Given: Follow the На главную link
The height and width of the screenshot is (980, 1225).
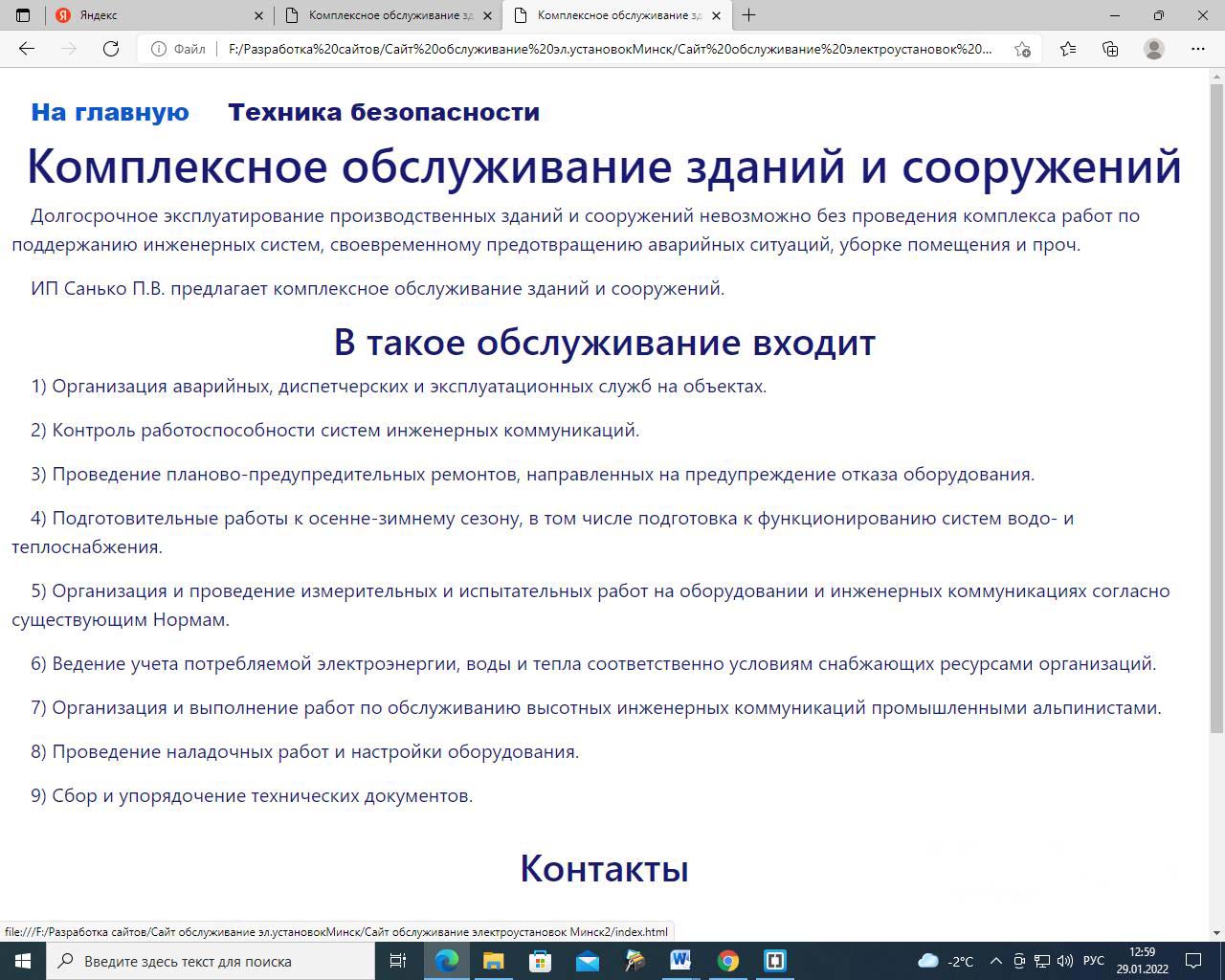Looking at the screenshot, I should point(110,112).
